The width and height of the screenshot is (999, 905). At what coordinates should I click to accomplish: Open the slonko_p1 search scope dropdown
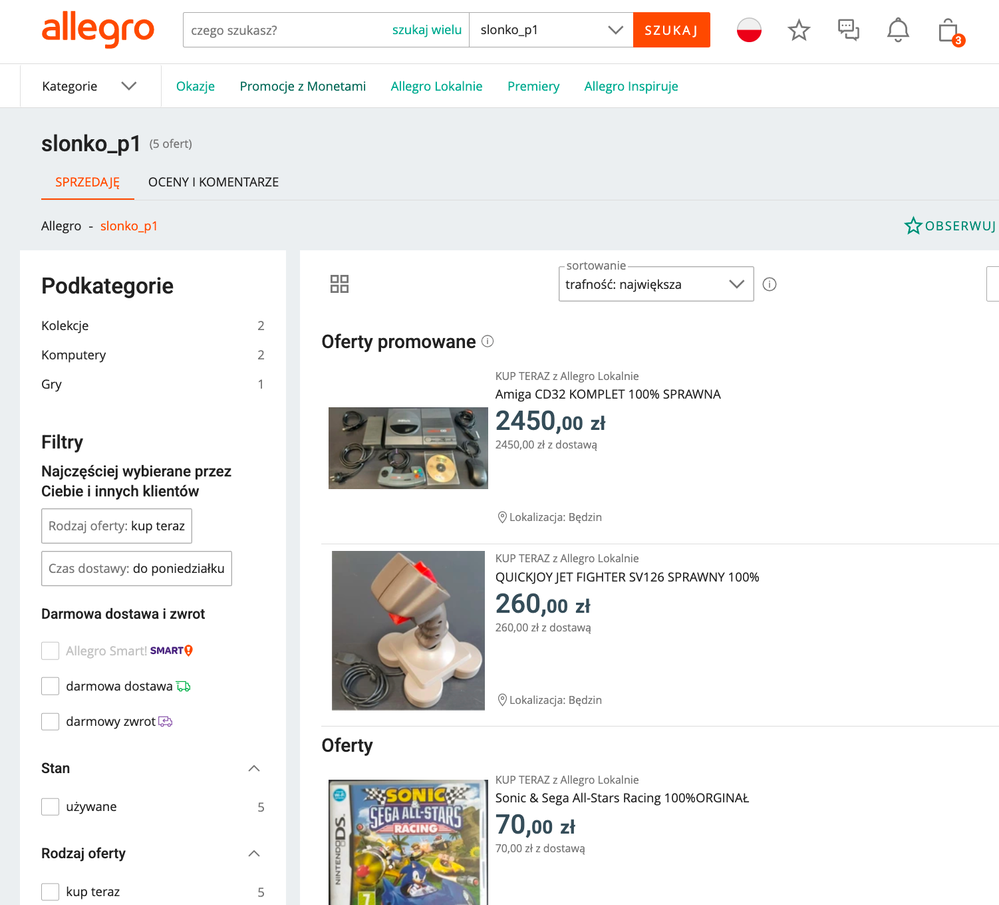[551, 30]
